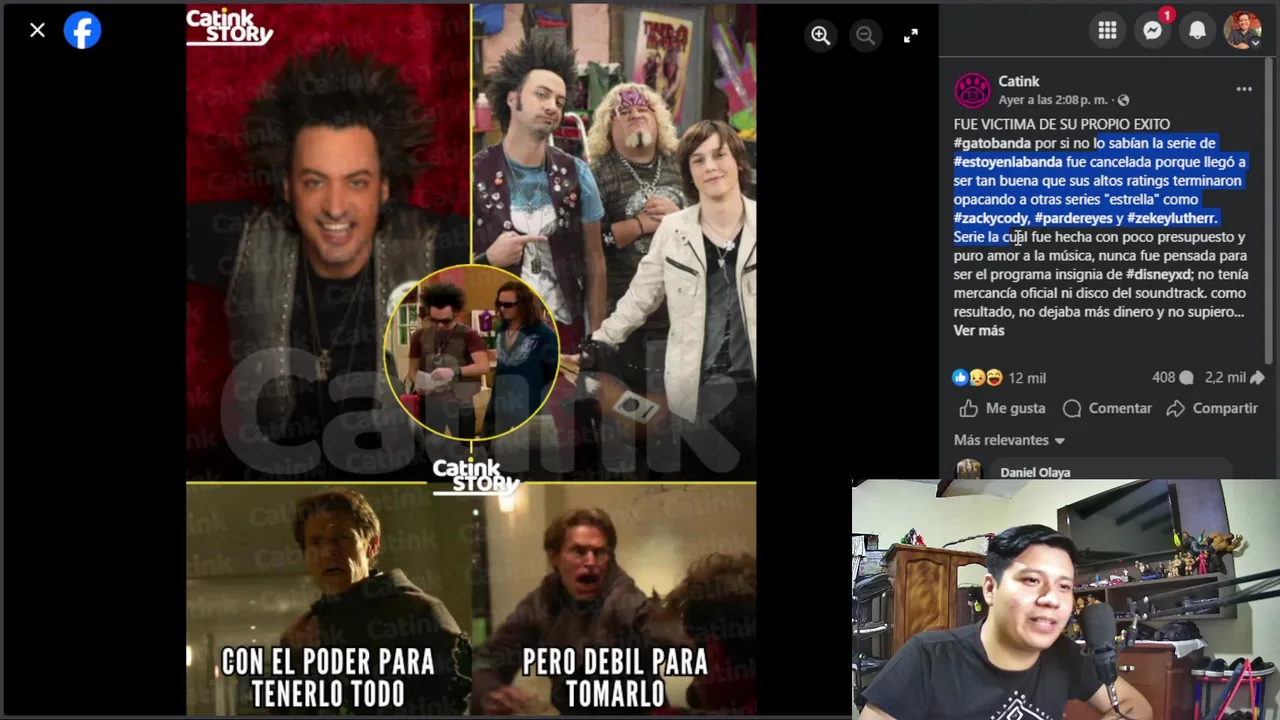Follow the #gatobanda hashtag
The width and height of the screenshot is (1280, 720).
(x=992, y=143)
